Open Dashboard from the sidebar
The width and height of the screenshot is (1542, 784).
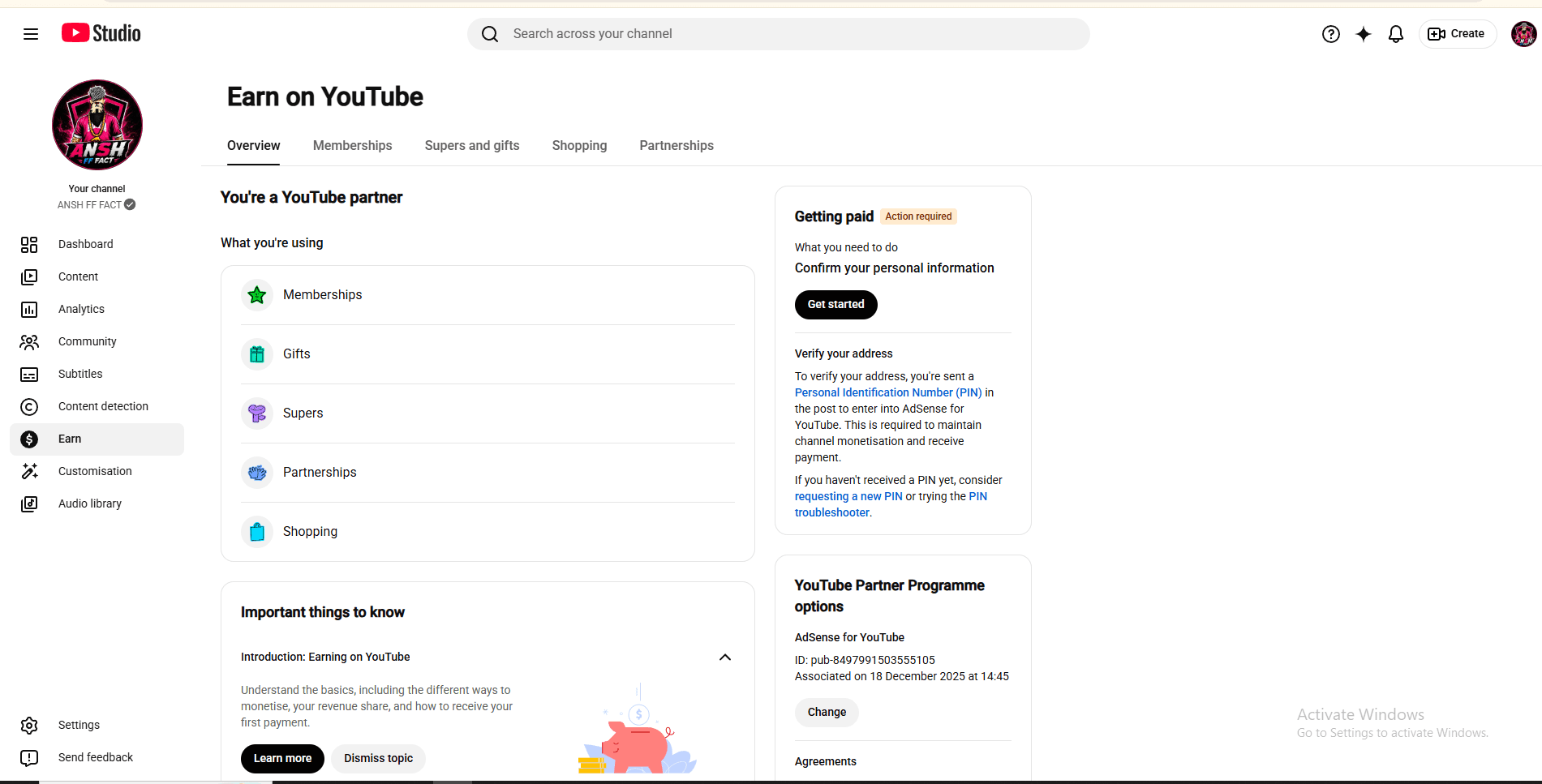[97, 244]
